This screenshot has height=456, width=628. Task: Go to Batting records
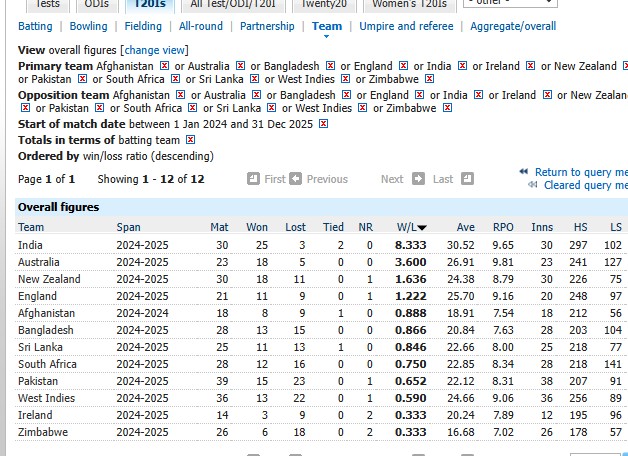pos(35,26)
